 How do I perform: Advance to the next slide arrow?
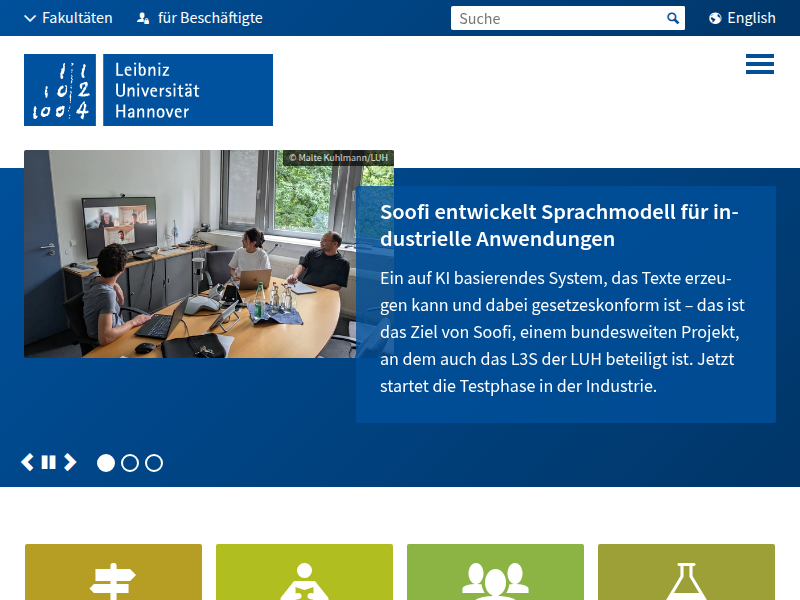pyautogui.click(x=70, y=462)
